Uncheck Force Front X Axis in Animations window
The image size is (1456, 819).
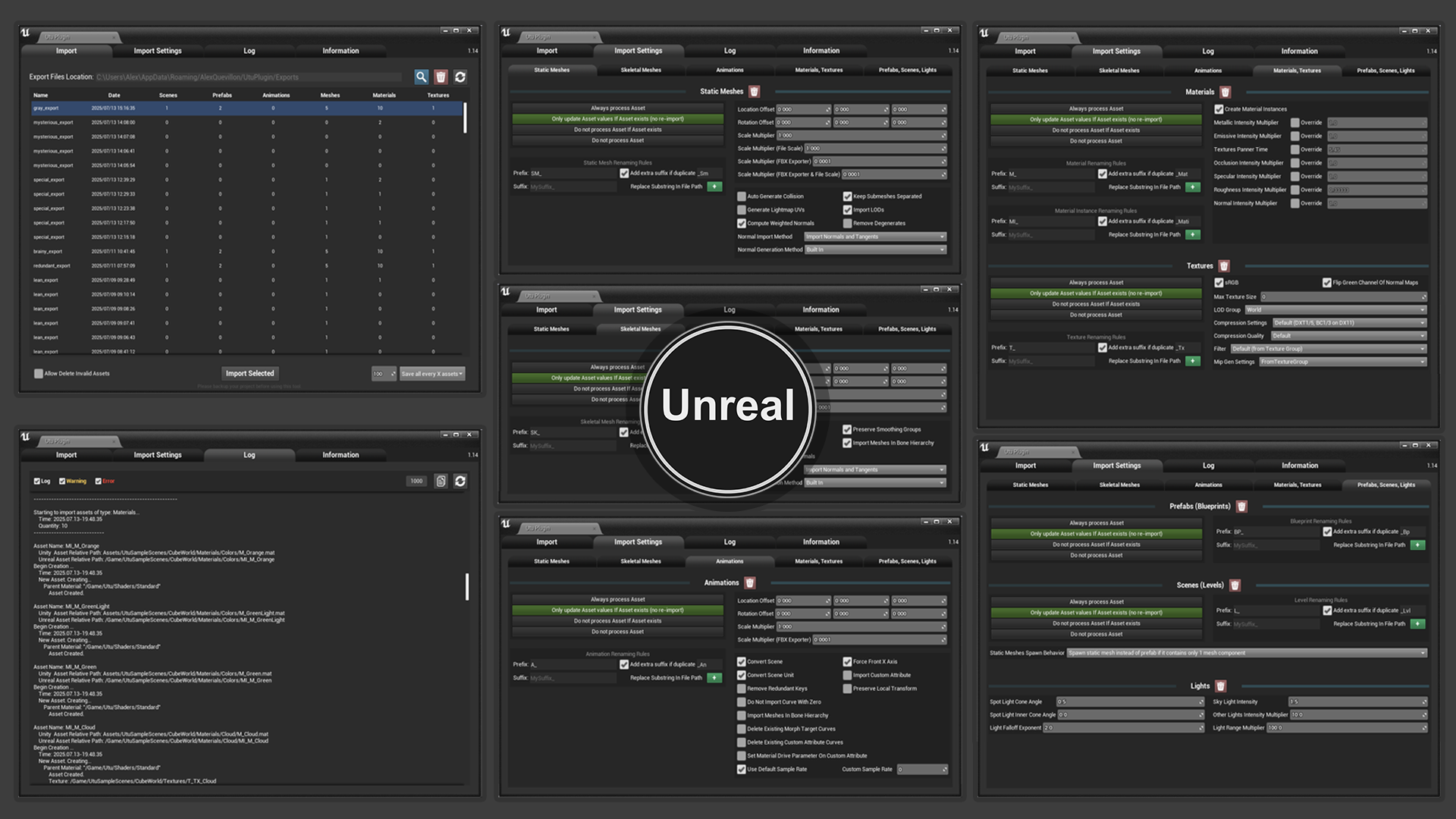(x=848, y=662)
